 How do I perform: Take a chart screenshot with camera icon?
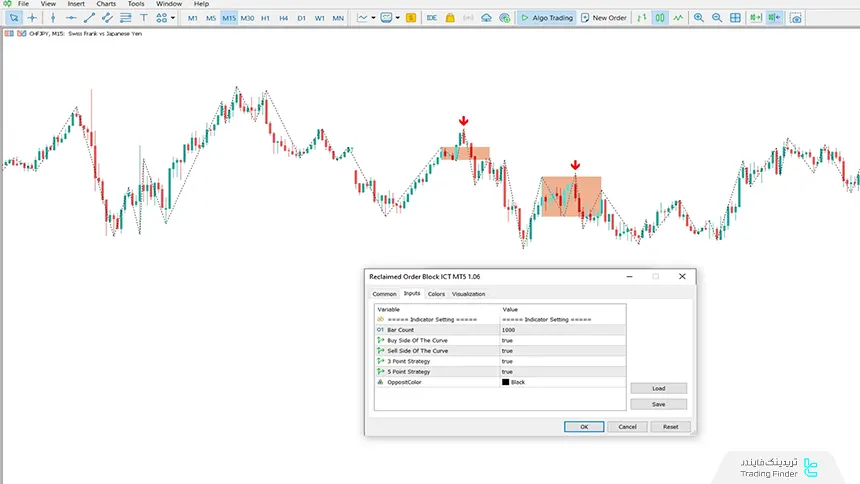(795, 18)
